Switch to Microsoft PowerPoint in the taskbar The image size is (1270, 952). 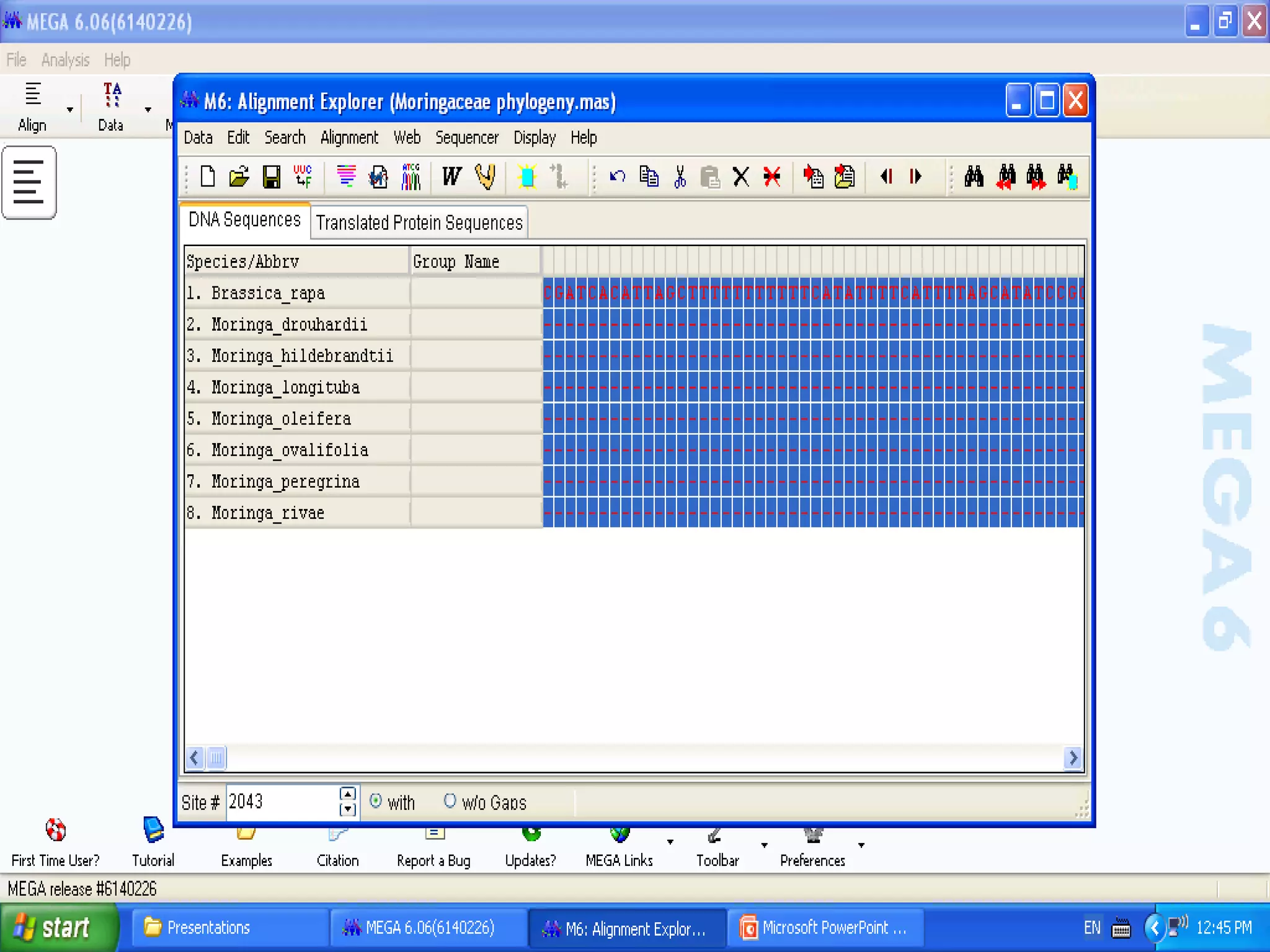pos(826,928)
